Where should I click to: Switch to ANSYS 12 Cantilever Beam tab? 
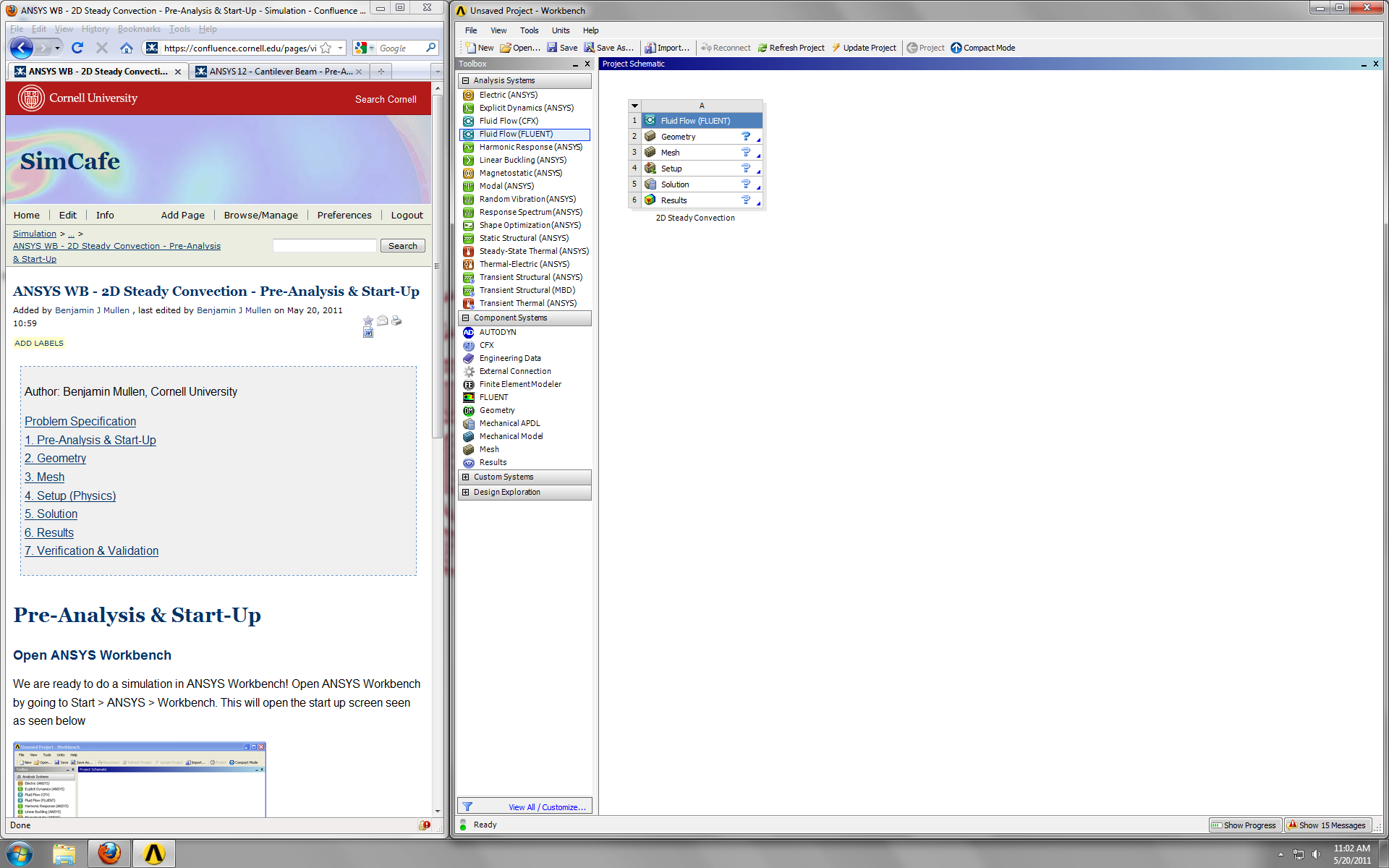[x=279, y=72]
